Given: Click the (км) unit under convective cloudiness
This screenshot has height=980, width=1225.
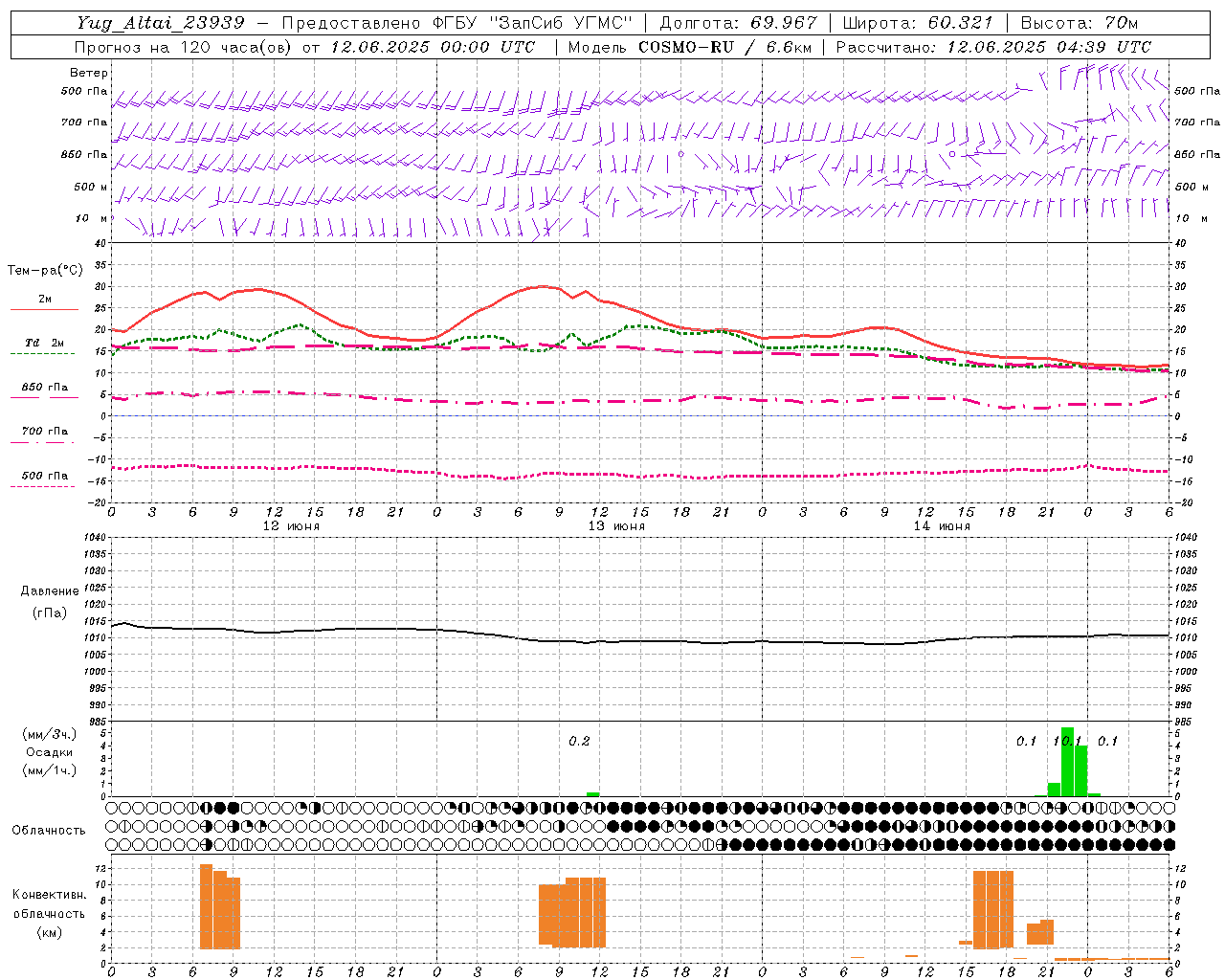Looking at the screenshot, I should tap(49, 932).
